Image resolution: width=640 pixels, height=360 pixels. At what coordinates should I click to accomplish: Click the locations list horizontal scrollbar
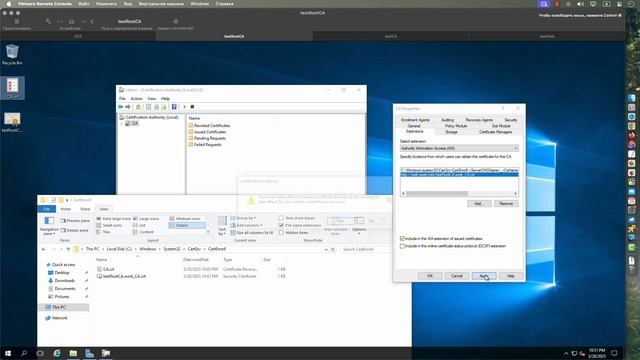point(436,193)
